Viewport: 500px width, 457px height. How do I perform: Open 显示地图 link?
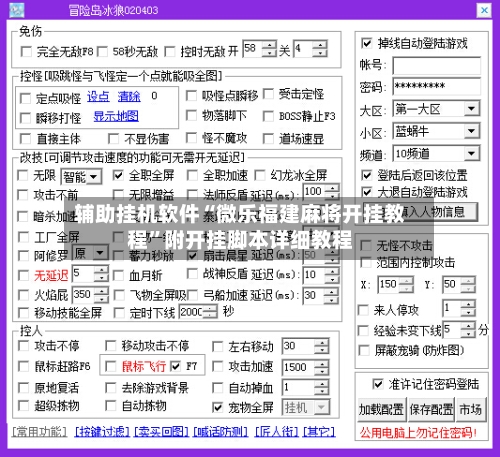(116, 116)
